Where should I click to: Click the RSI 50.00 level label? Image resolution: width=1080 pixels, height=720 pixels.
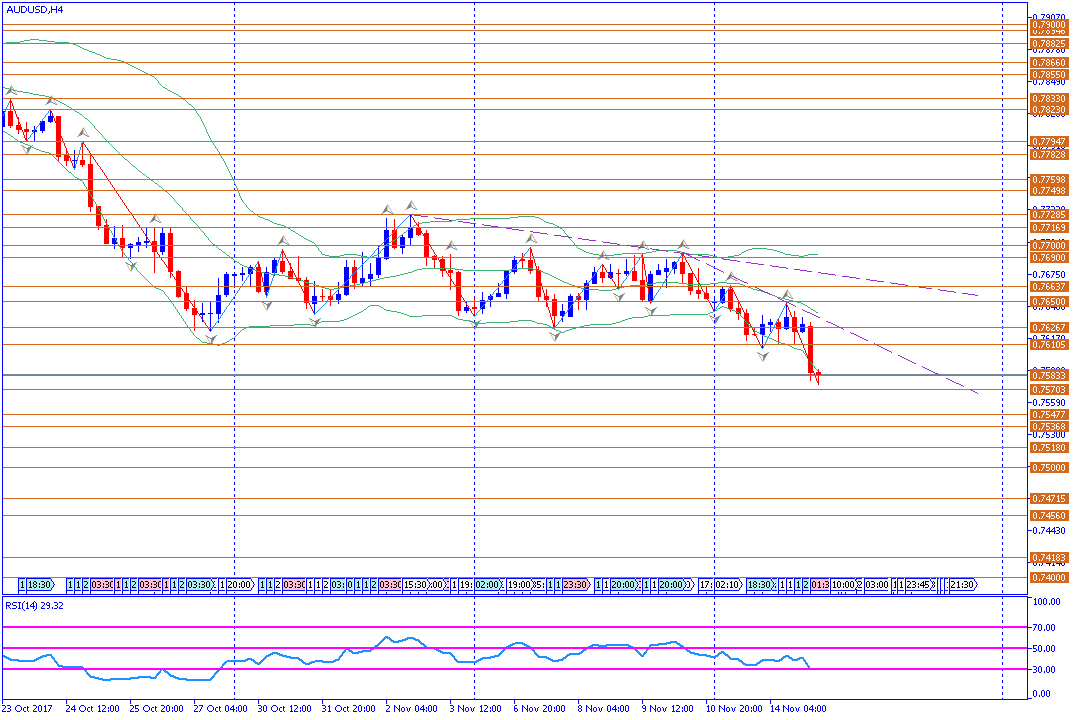pos(1044,648)
